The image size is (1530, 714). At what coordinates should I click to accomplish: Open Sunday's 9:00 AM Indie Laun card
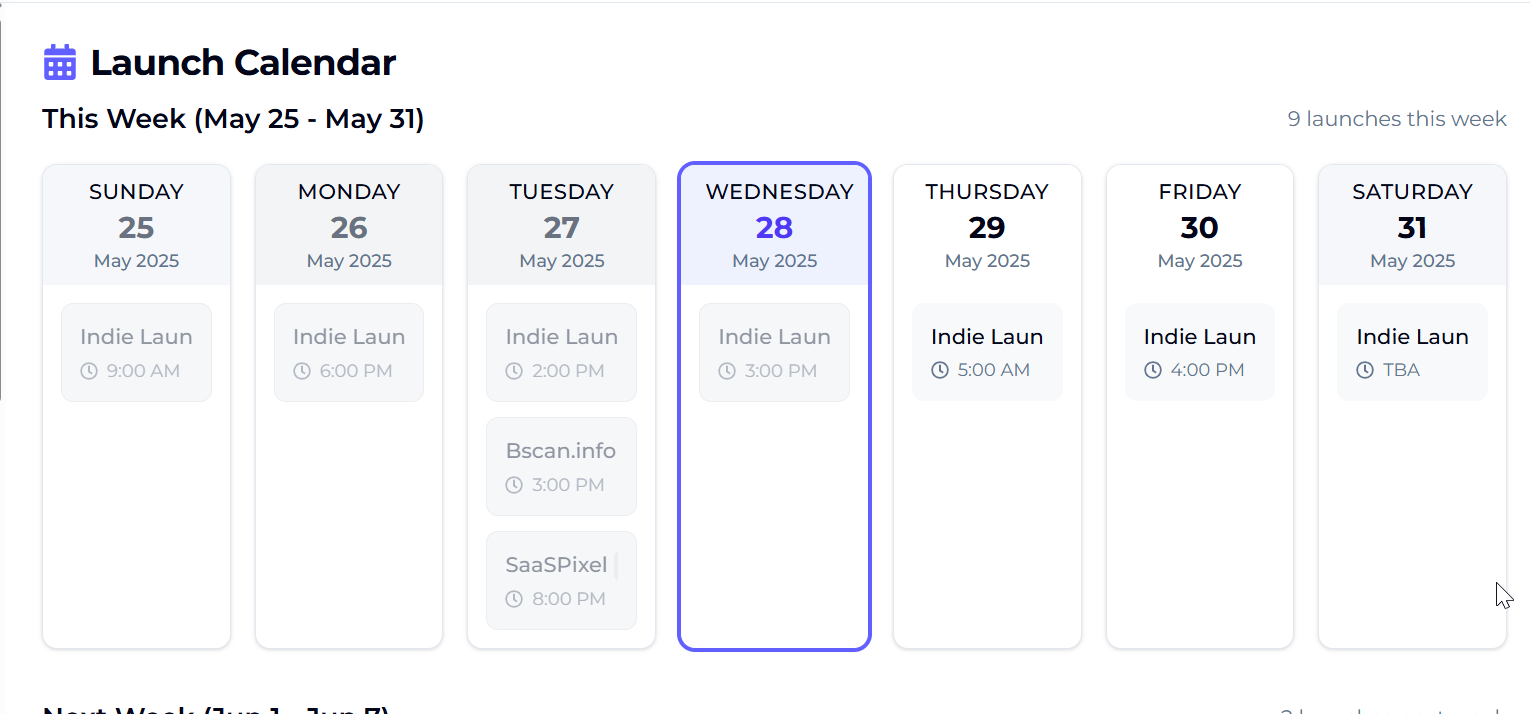click(x=136, y=352)
